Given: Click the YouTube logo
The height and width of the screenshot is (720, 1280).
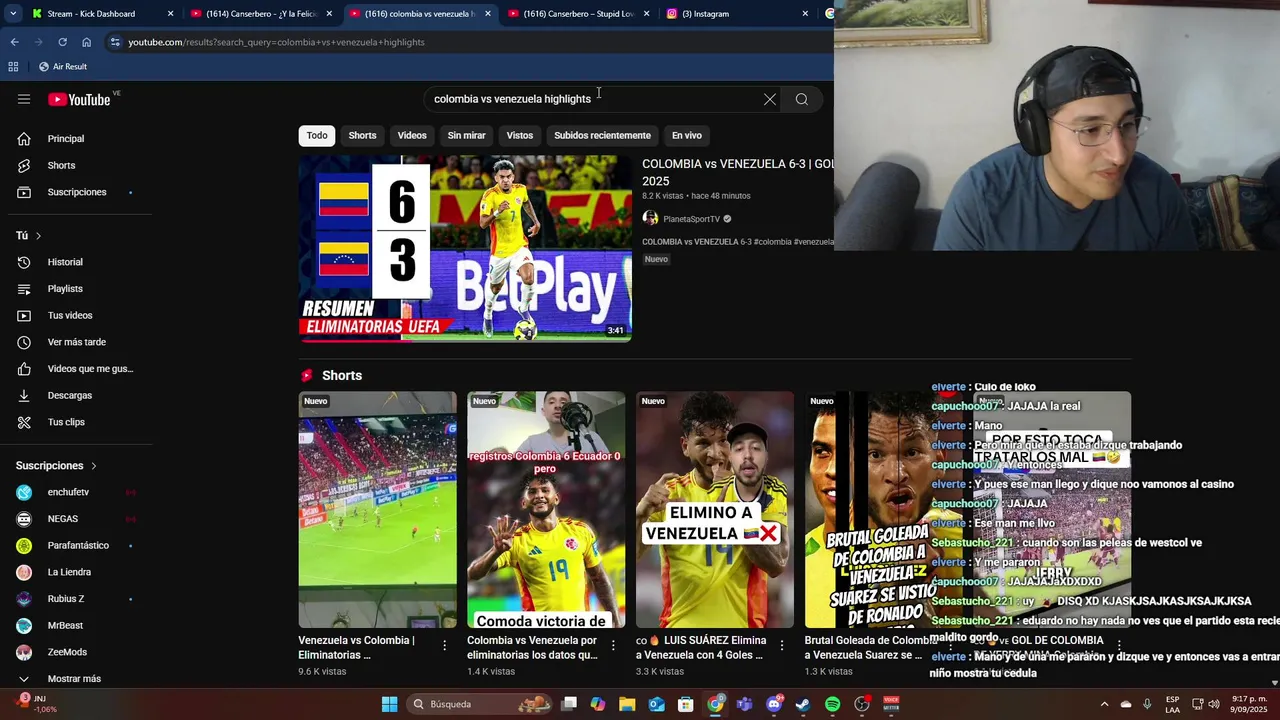Looking at the screenshot, I should point(80,99).
